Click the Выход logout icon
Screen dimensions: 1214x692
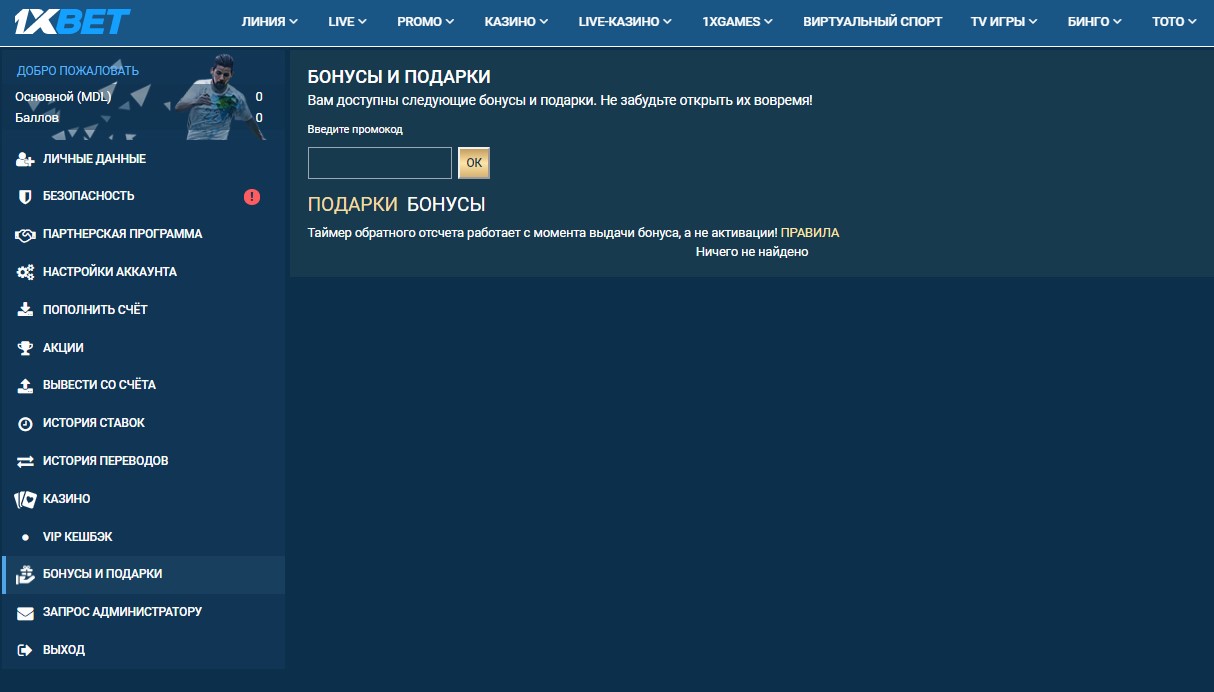[x=25, y=650]
